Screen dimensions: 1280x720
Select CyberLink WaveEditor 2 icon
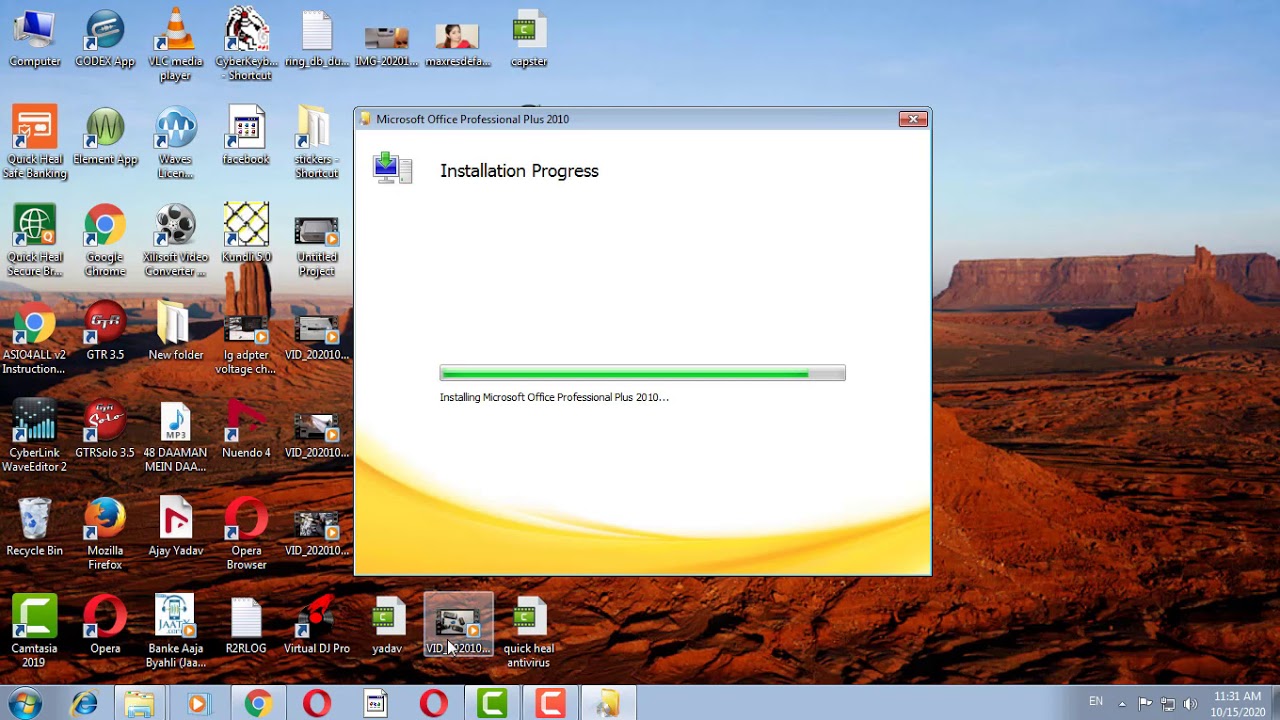point(34,437)
